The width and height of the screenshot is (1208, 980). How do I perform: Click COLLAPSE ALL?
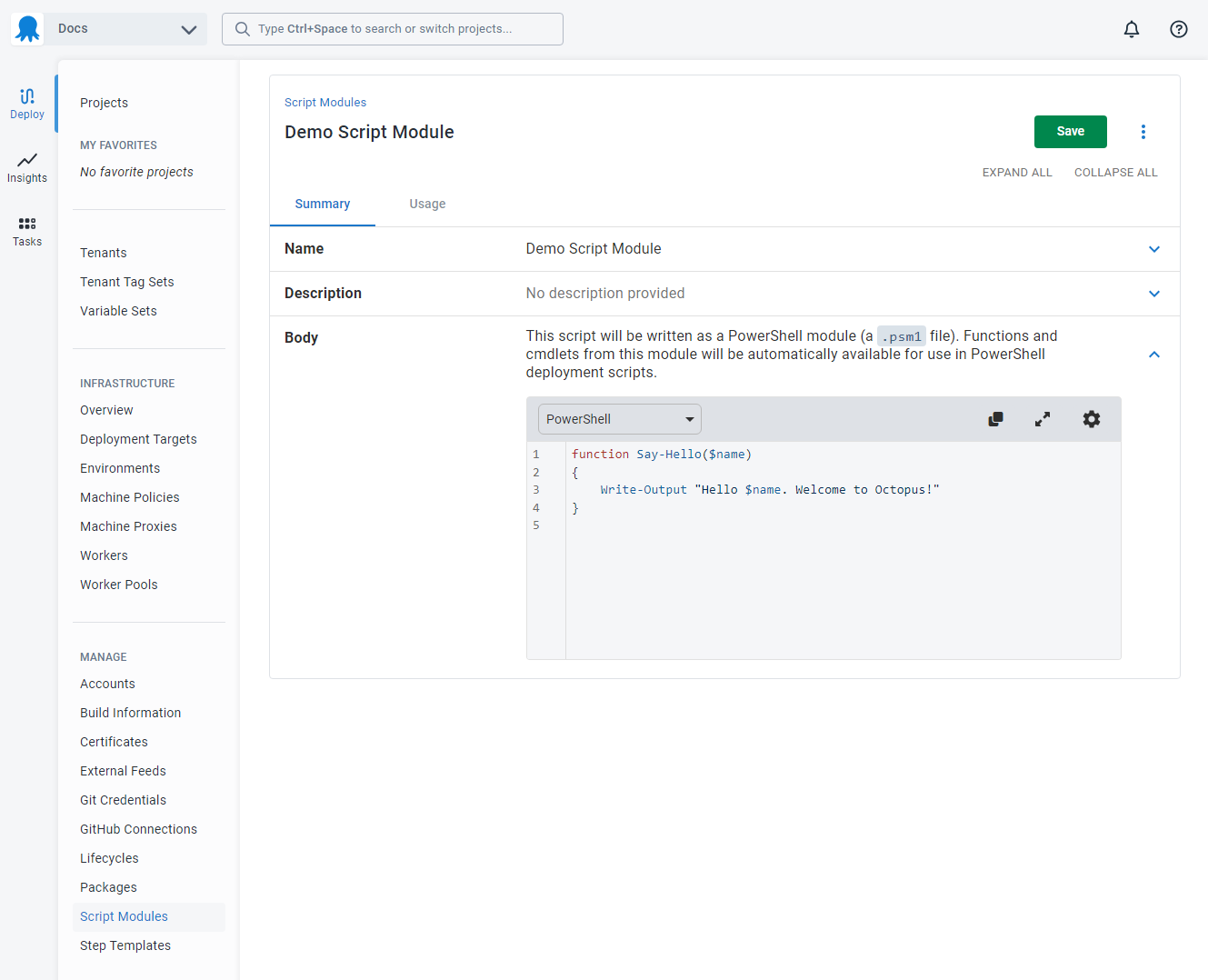(1116, 173)
